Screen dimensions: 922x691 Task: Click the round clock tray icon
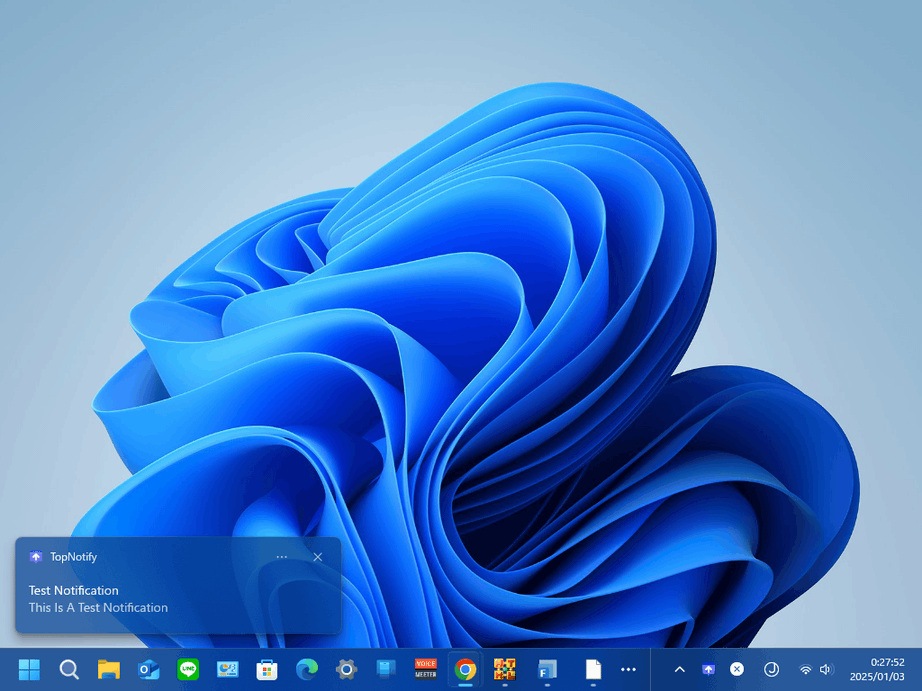[x=771, y=669]
